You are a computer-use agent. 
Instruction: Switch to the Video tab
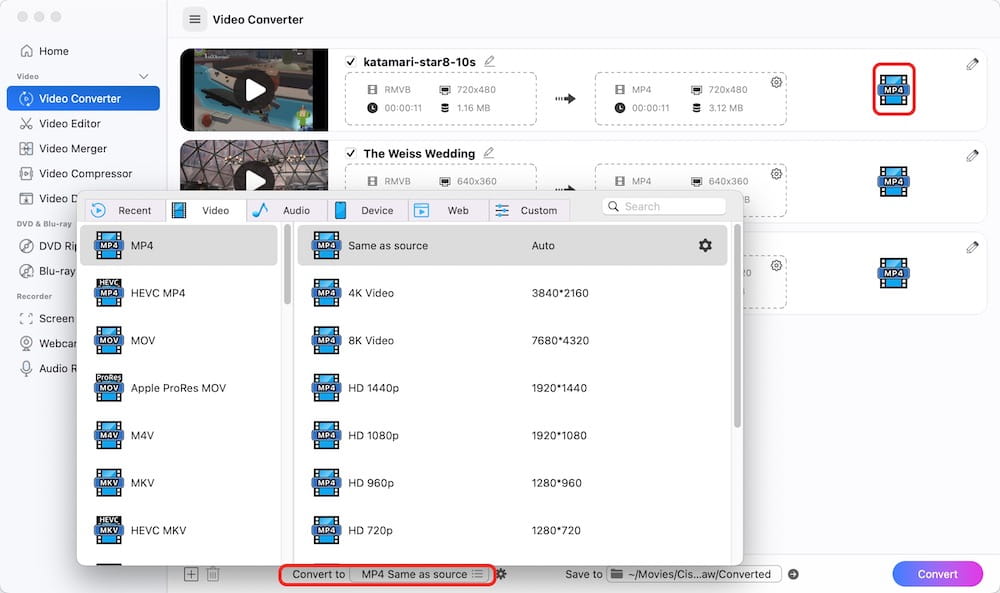coord(206,210)
